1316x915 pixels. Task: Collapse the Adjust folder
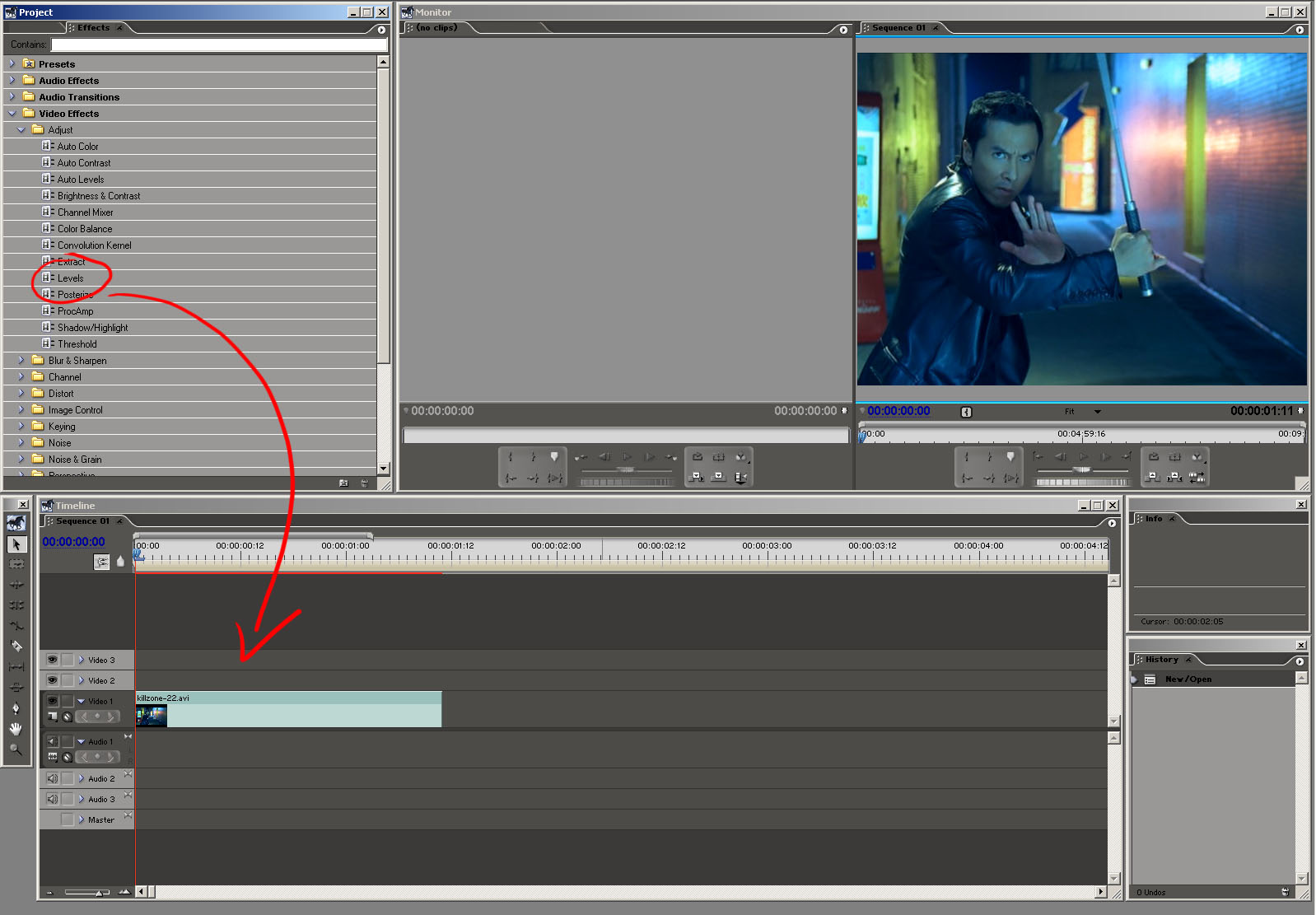click(x=21, y=129)
